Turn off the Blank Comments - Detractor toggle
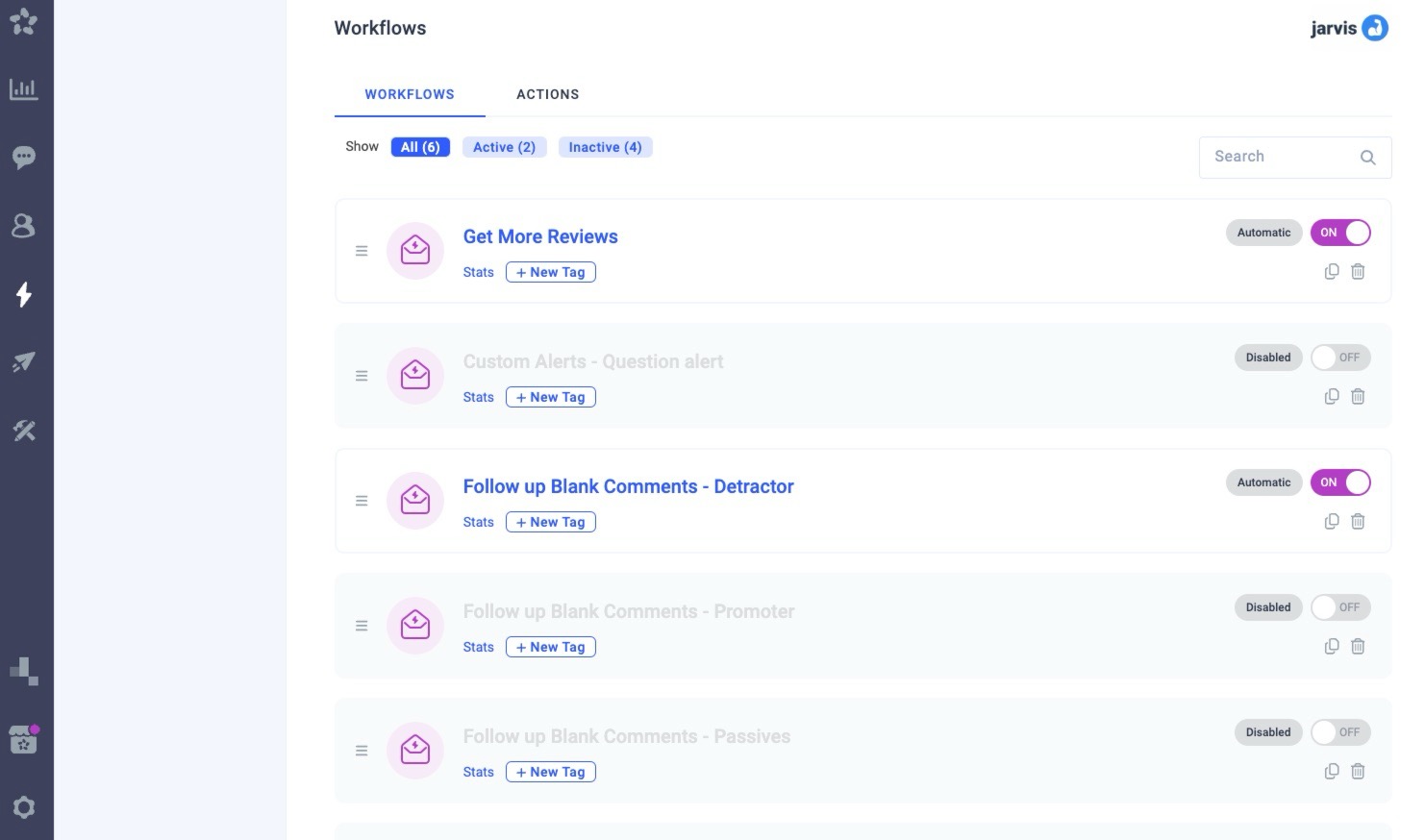Viewport: 1425px width, 840px height. (1340, 482)
